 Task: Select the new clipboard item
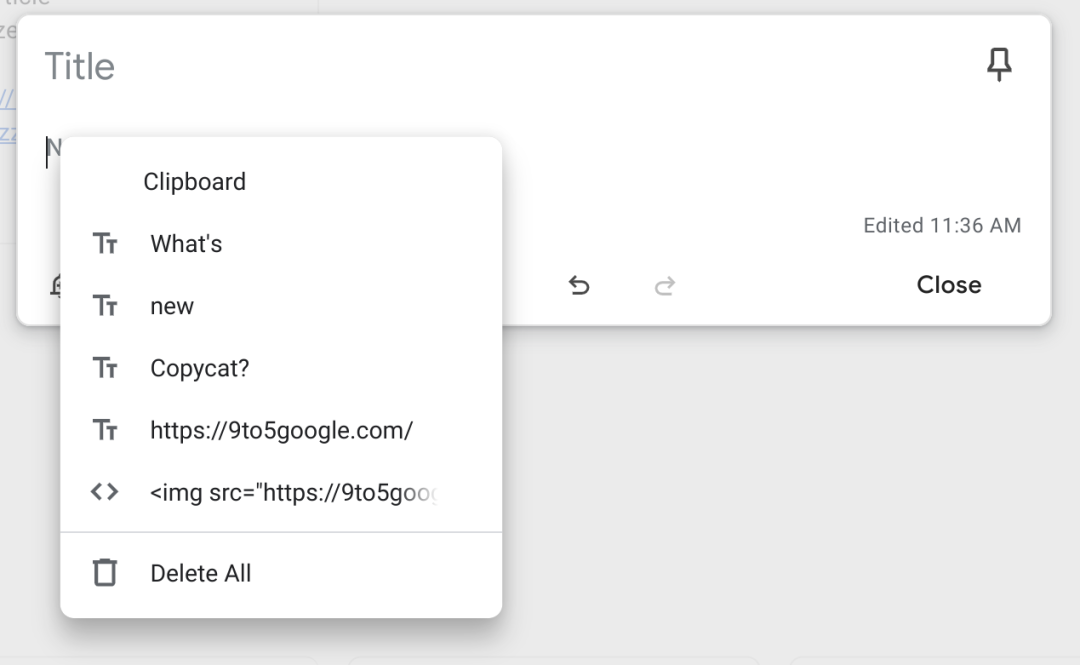pos(281,306)
